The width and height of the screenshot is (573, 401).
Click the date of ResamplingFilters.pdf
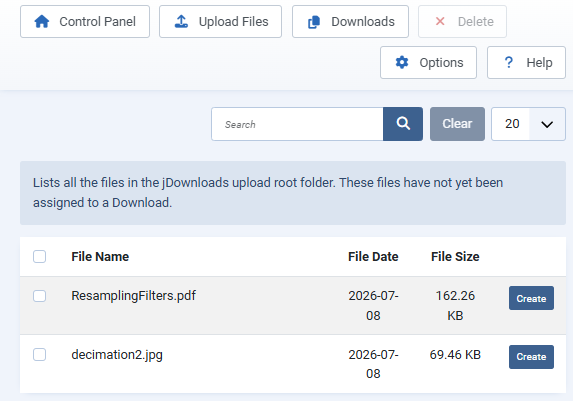pyautogui.click(x=373, y=305)
